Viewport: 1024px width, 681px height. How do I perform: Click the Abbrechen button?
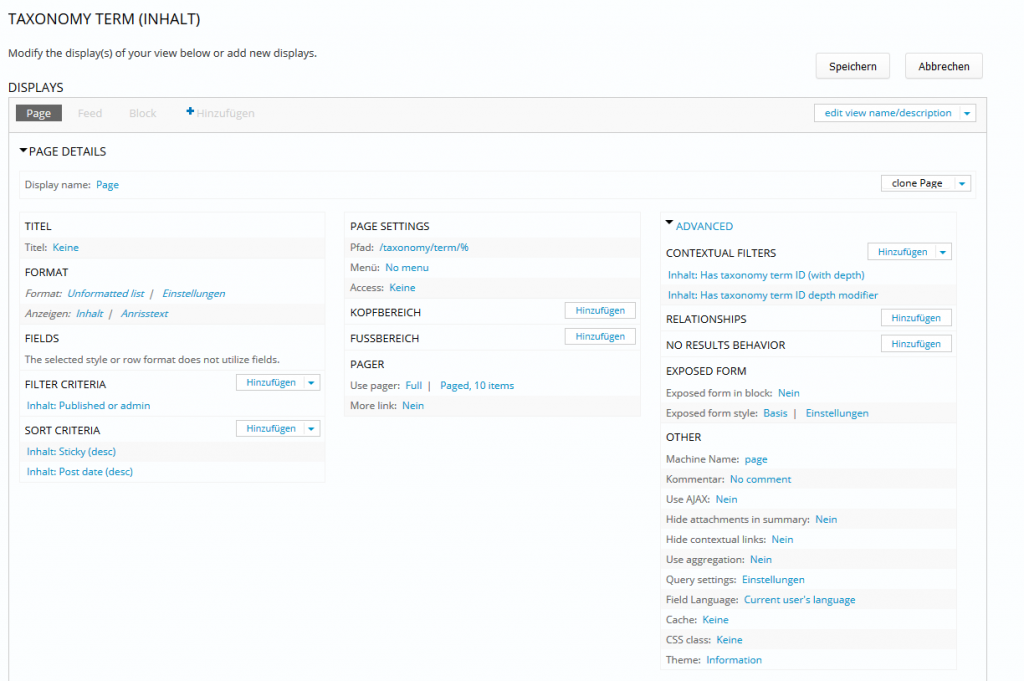[943, 66]
